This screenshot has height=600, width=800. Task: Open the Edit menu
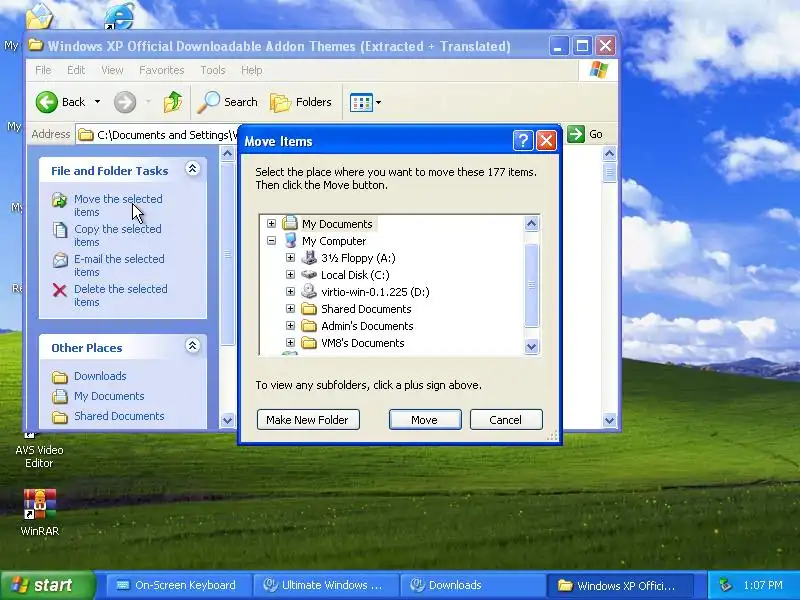click(76, 70)
